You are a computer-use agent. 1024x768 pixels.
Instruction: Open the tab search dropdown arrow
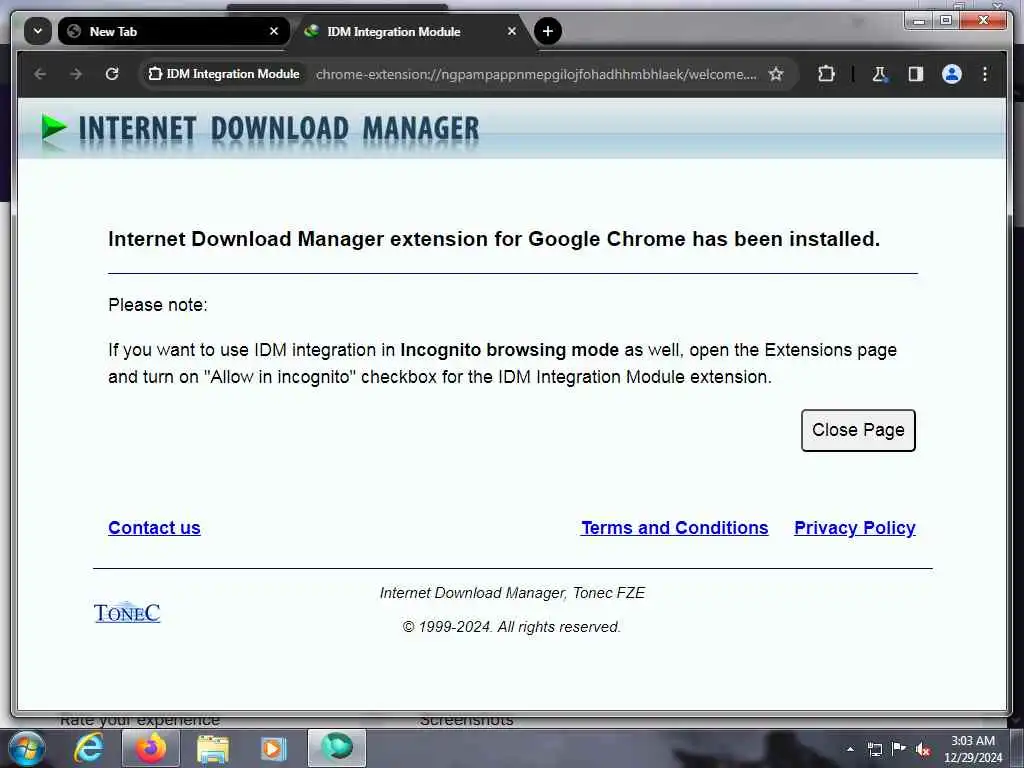38,31
